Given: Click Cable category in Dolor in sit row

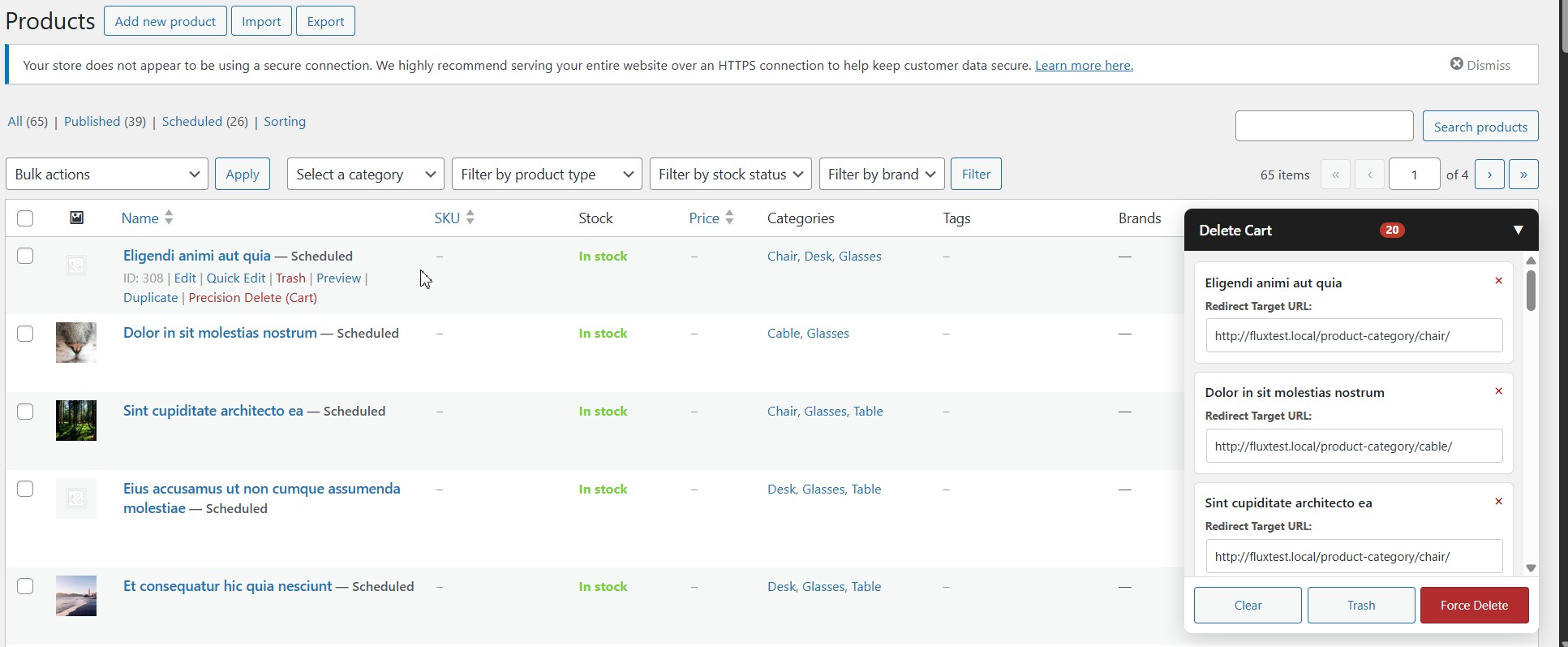Looking at the screenshot, I should (x=784, y=333).
